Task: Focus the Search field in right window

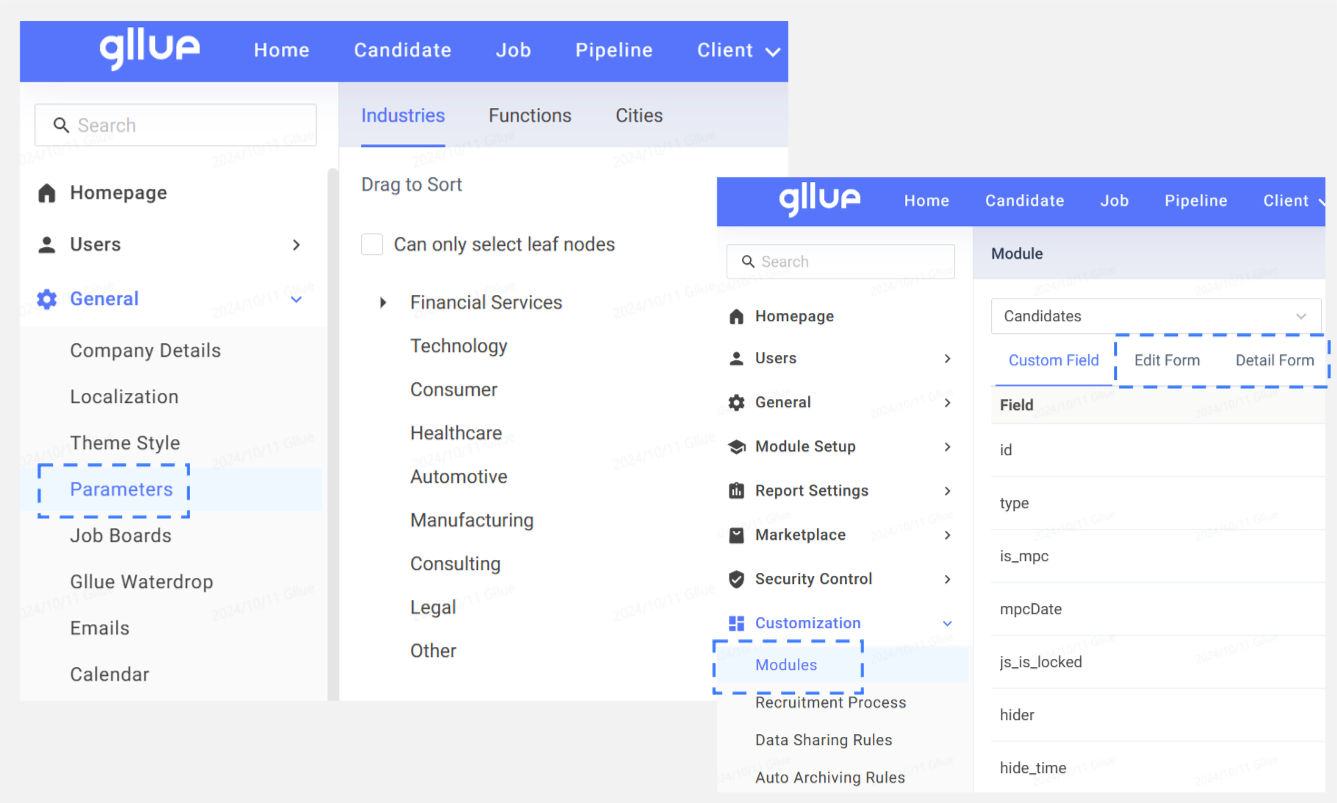Action: pyautogui.click(x=840, y=262)
